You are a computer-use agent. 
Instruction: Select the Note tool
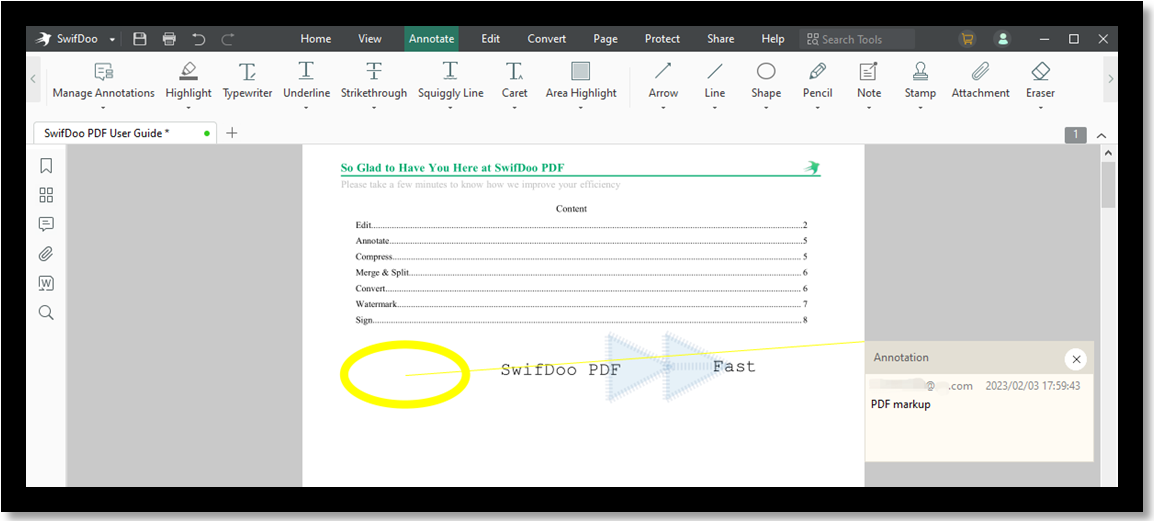[x=869, y=81]
